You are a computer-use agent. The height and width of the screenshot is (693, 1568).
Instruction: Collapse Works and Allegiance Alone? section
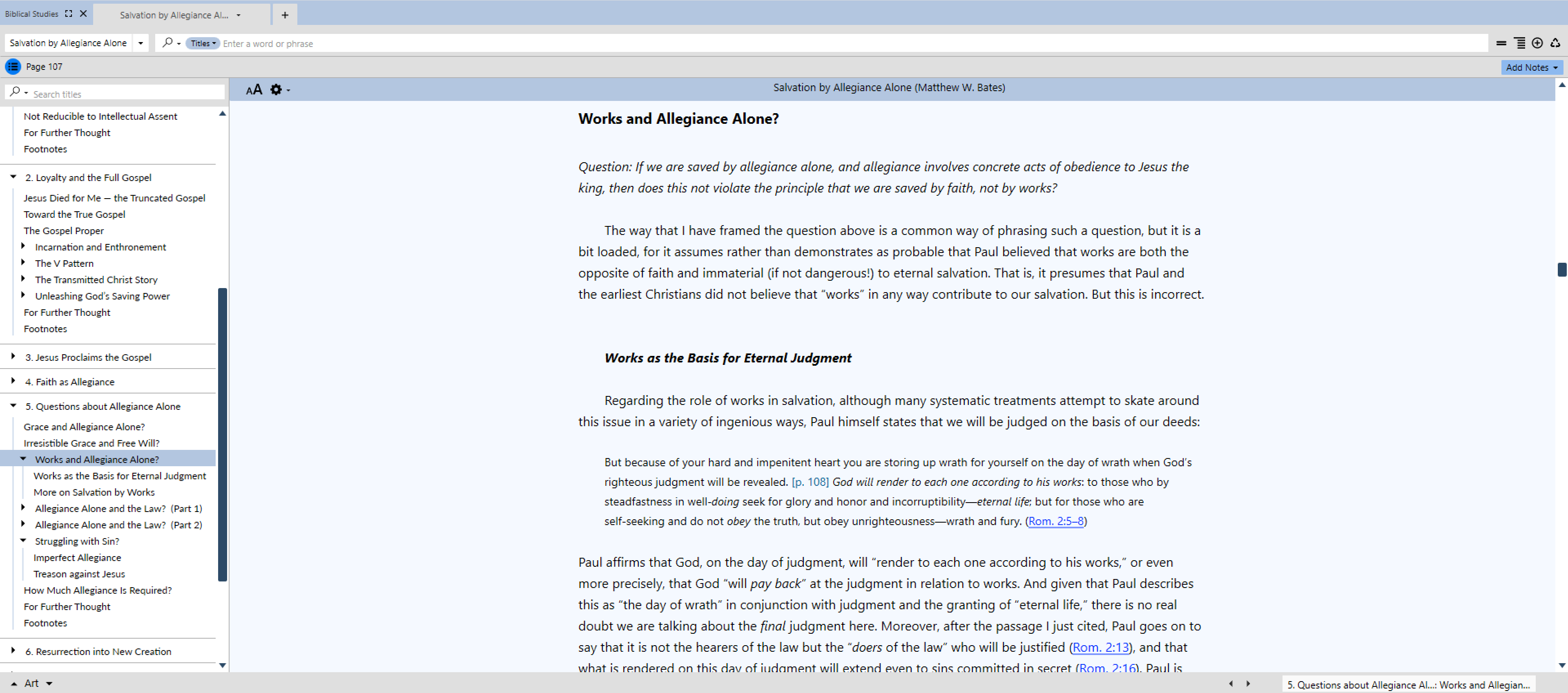[23, 458]
